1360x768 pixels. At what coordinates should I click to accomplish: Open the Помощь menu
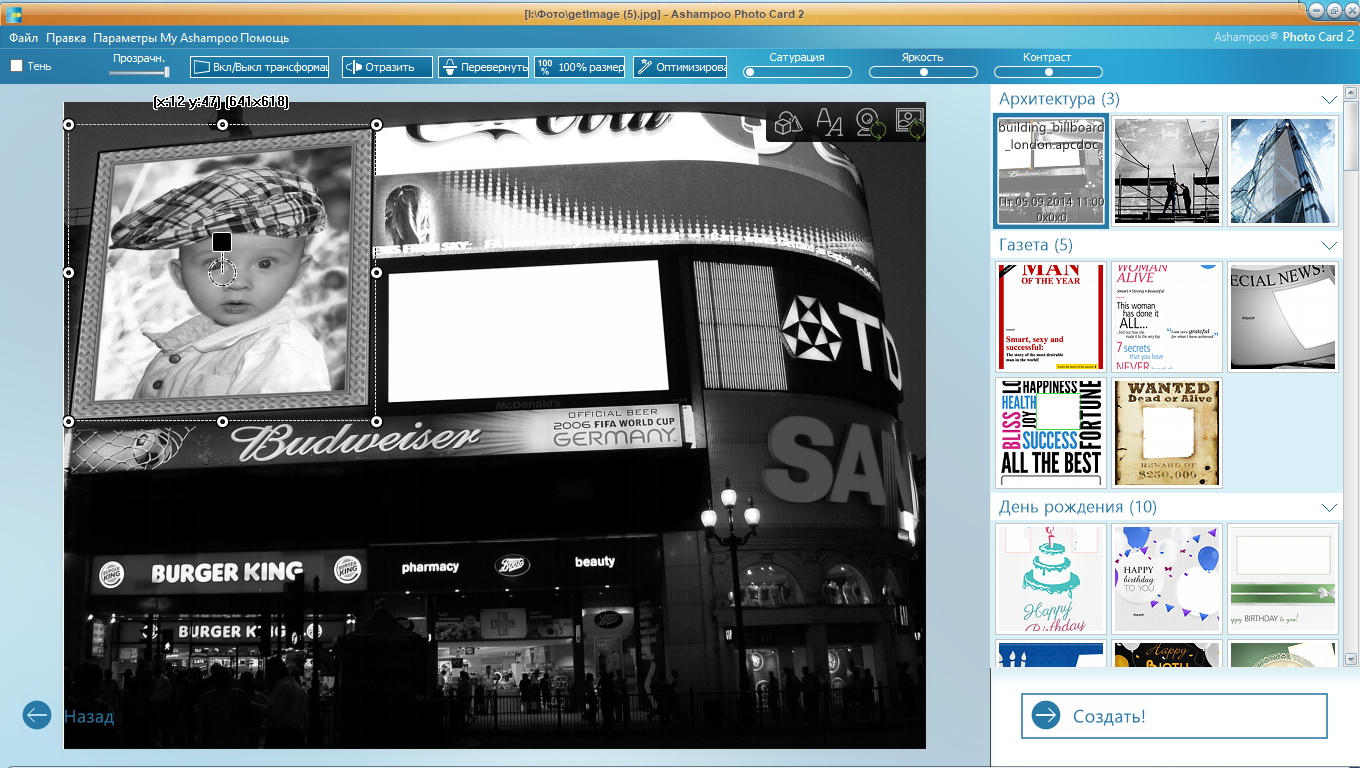click(x=264, y=38)
